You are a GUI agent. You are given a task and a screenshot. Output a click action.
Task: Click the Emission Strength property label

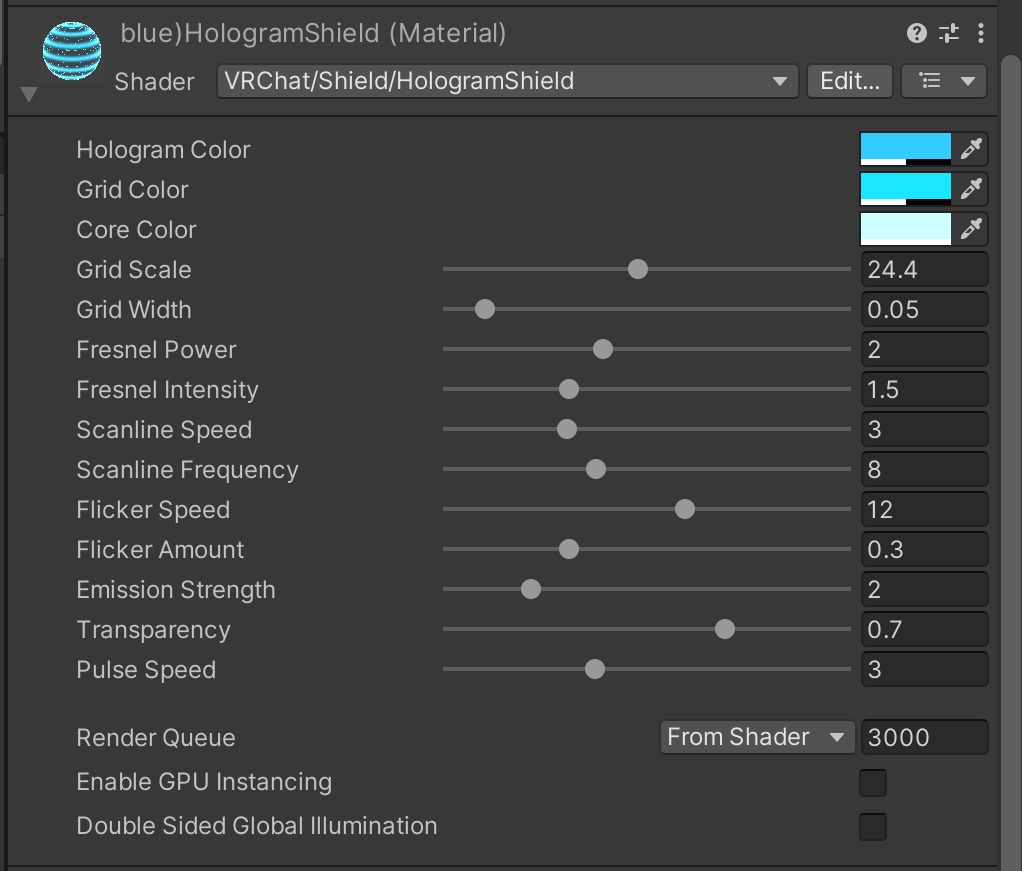(175, 590)
